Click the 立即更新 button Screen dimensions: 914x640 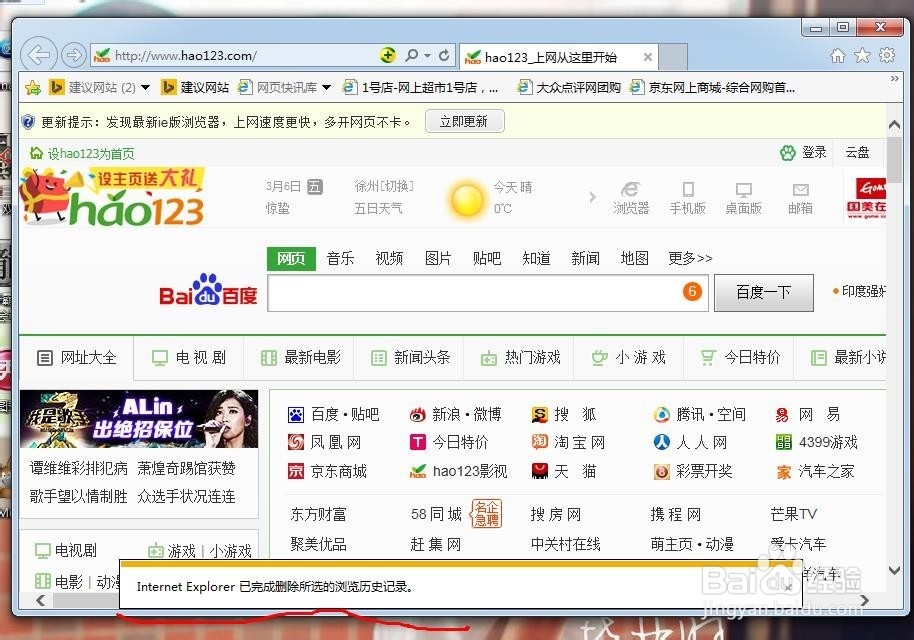click(464, 121)
